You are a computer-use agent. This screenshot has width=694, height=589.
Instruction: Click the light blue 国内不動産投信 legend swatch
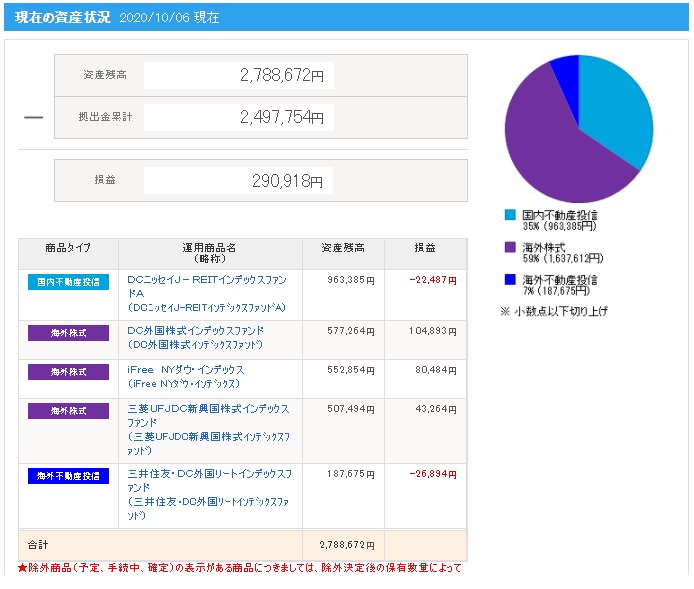click(x=510, y=215)
